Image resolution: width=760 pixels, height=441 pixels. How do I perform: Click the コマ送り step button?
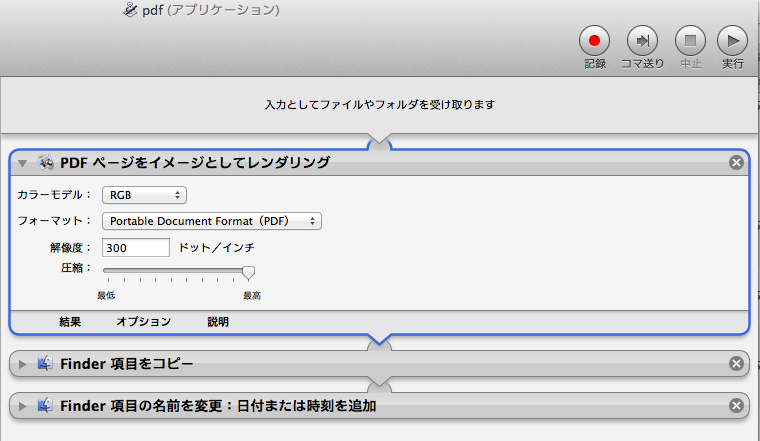tap(642, 41)
